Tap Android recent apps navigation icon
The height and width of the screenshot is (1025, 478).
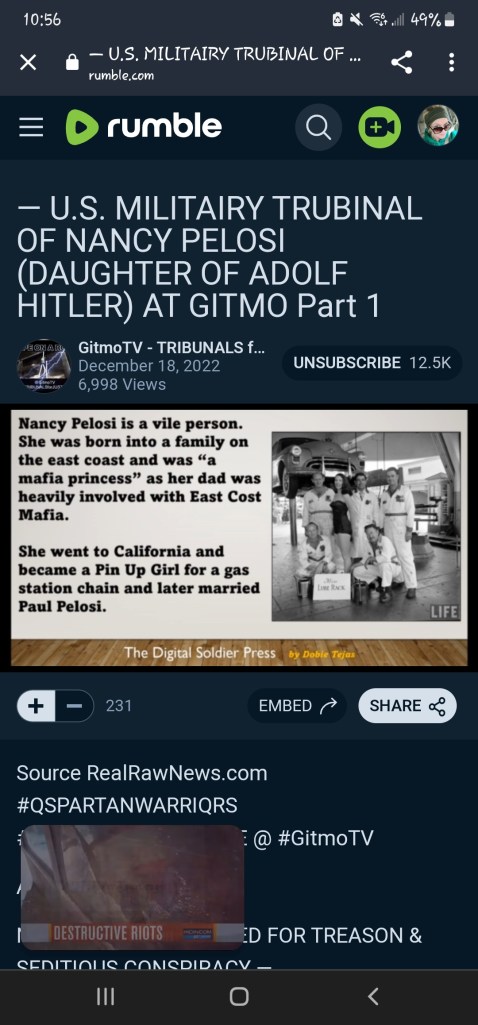click(x=105, y=996)
